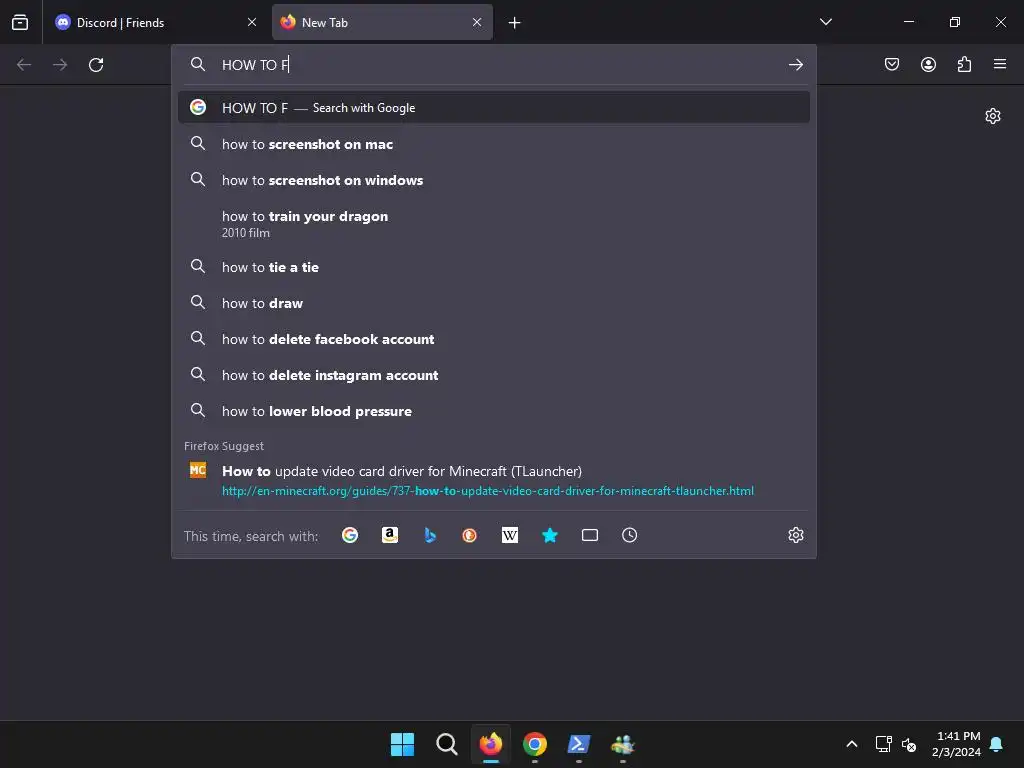
Task: Search in open Tabs icon
Action: click(590, 535)
